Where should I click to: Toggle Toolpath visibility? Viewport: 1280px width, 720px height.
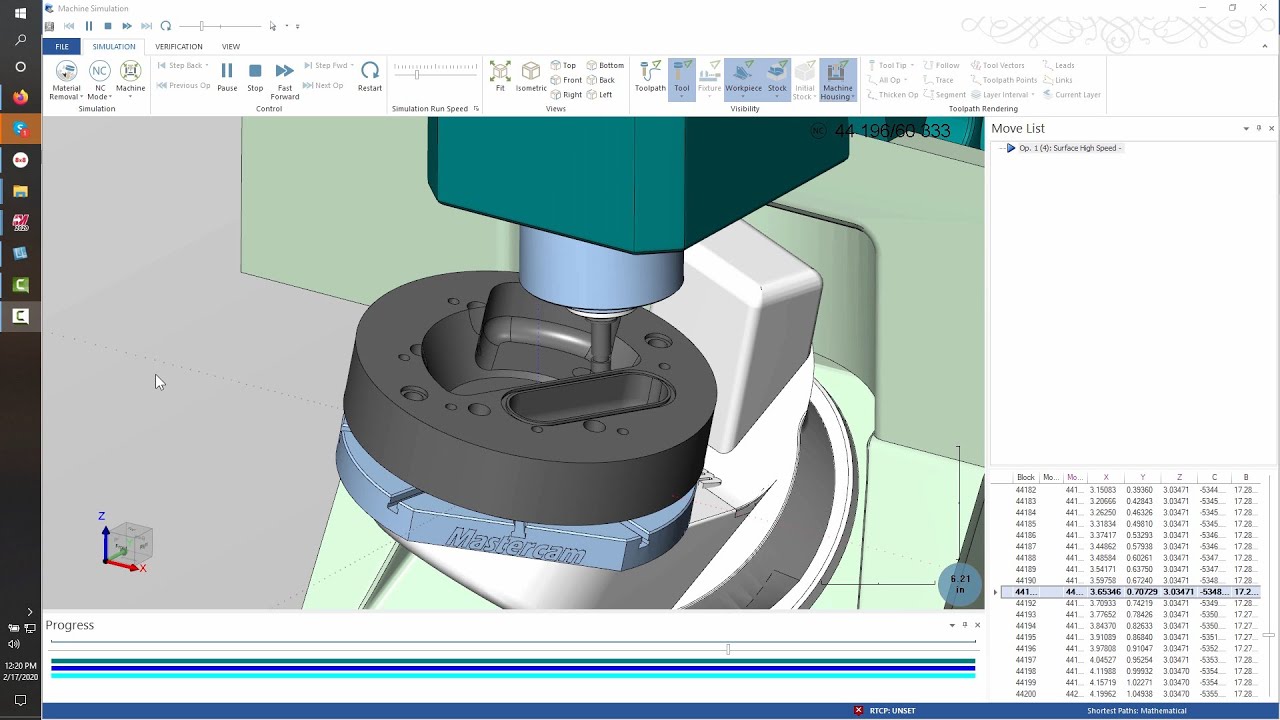(x=650, y=77)
